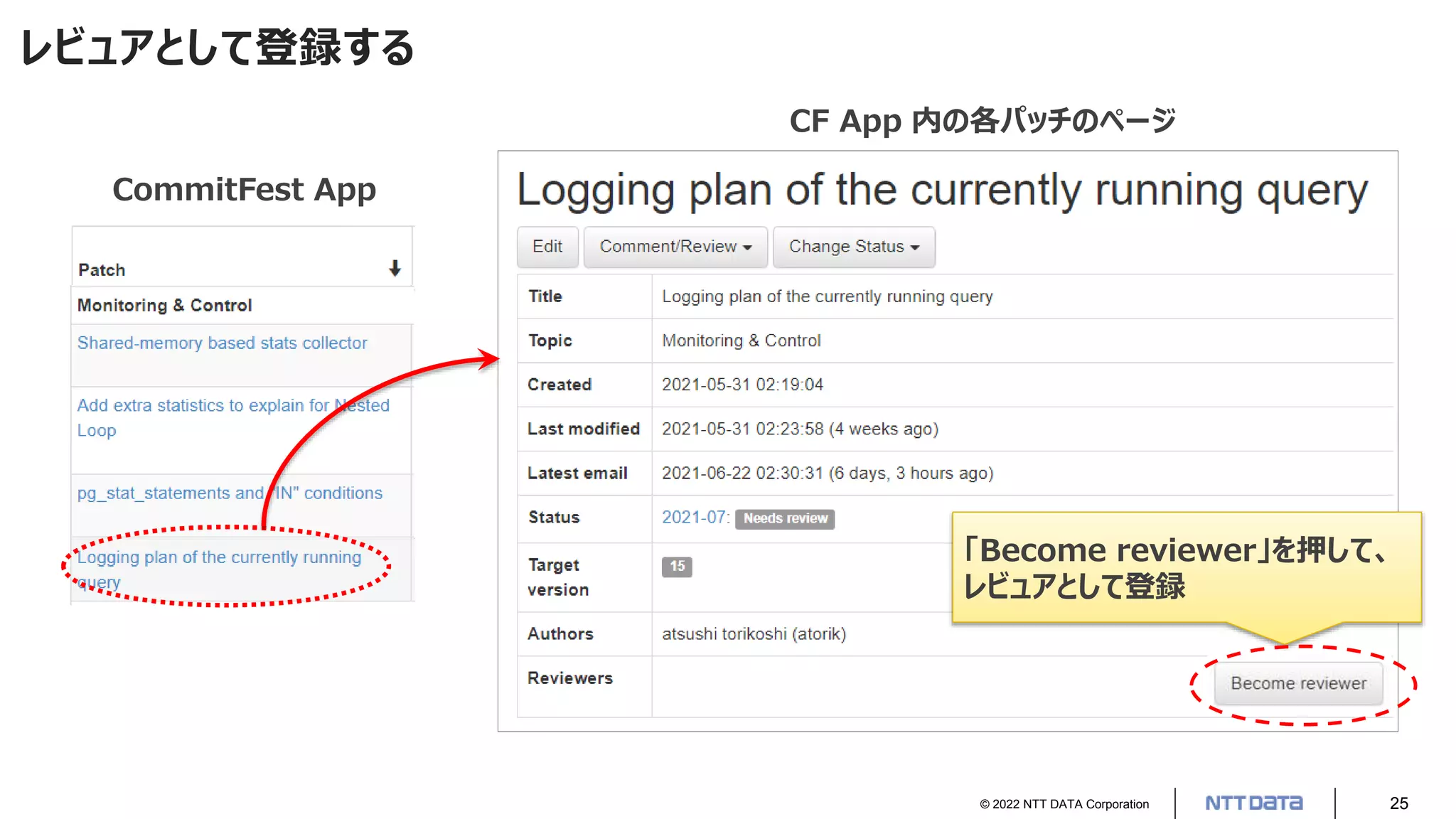This screenshot has width=1456, height=819.
Task: Click the Become reviewer button
Action: point(1298,683)
